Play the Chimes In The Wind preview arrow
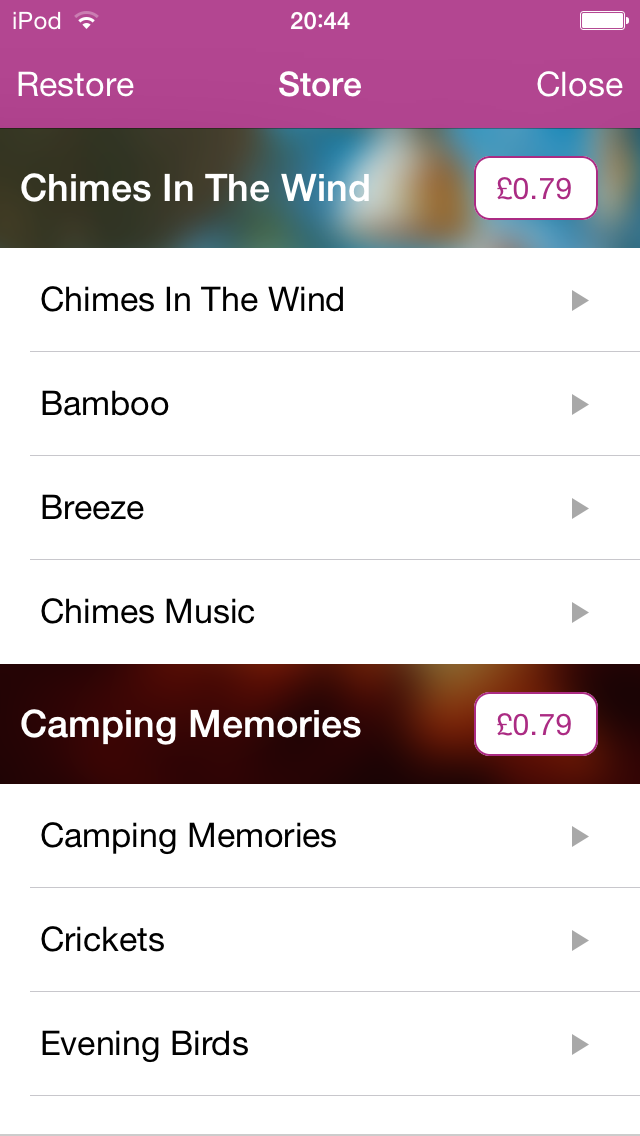Screen dimensions: 640x1136 point(579,300)
